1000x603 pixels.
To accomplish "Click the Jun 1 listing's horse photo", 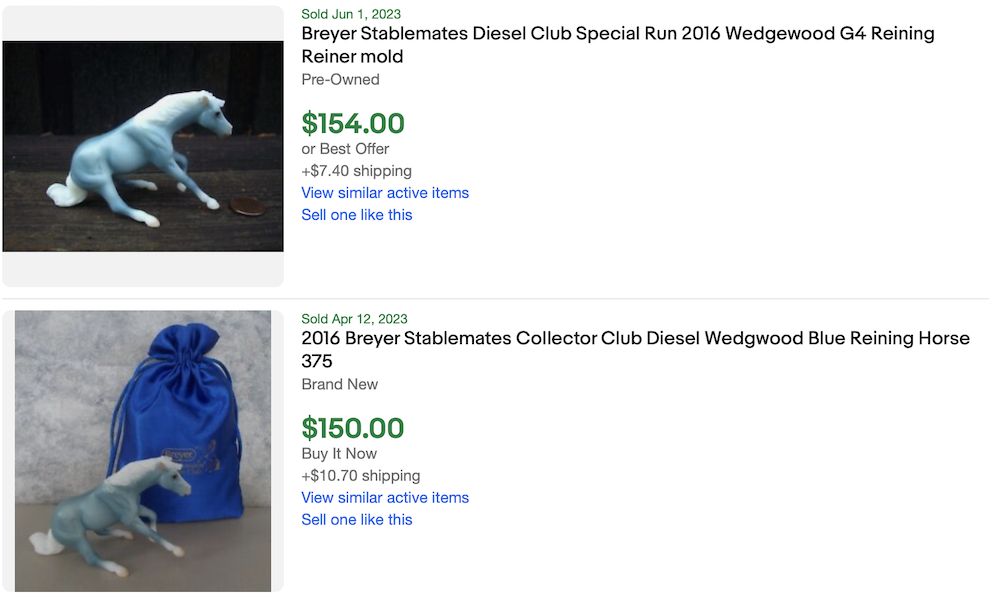I will (143, 146).
